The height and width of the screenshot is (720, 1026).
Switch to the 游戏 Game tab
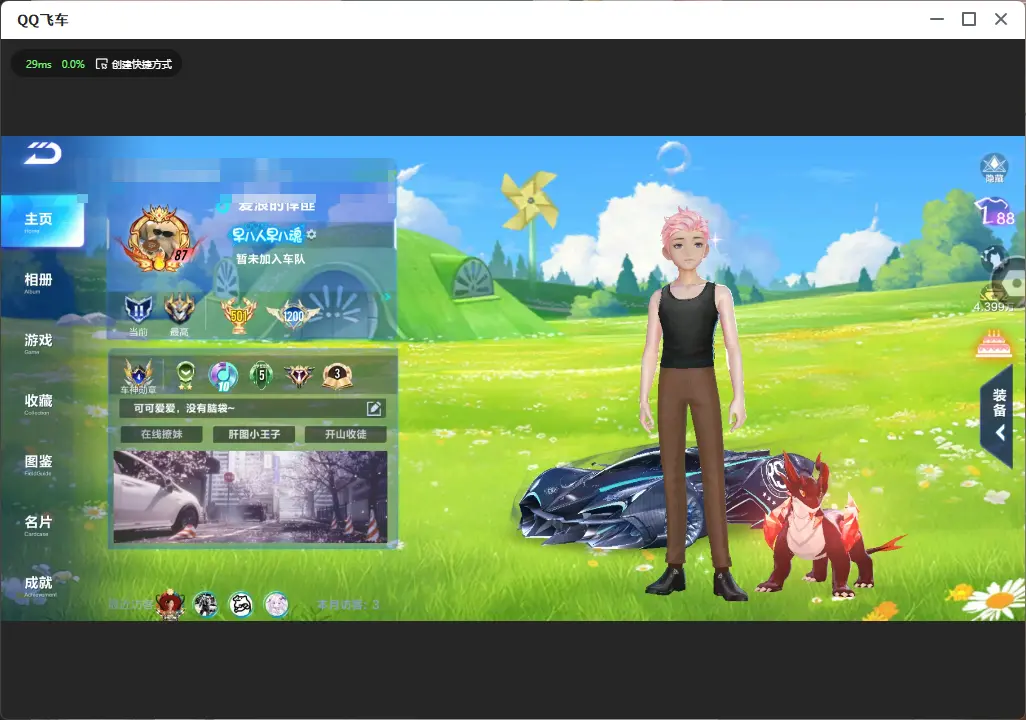pos(38,342)
